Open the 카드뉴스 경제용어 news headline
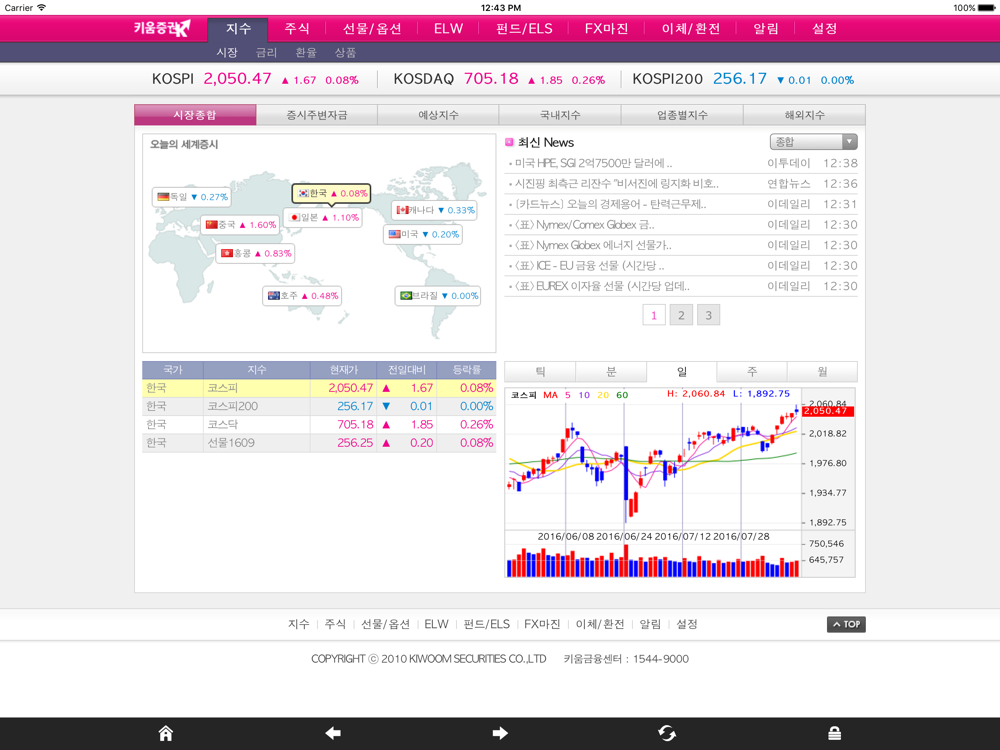The image size is (1000, 750). click(x=610, y=204)
